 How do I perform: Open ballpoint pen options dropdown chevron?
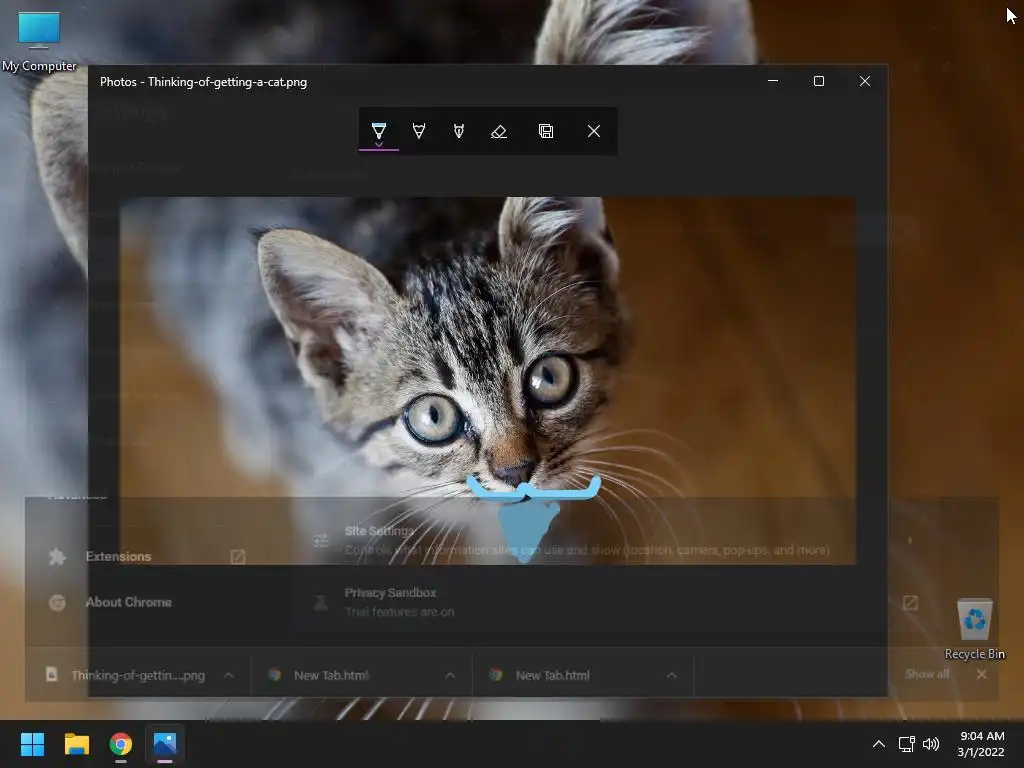pyautogui.click(x=379, y=144)
